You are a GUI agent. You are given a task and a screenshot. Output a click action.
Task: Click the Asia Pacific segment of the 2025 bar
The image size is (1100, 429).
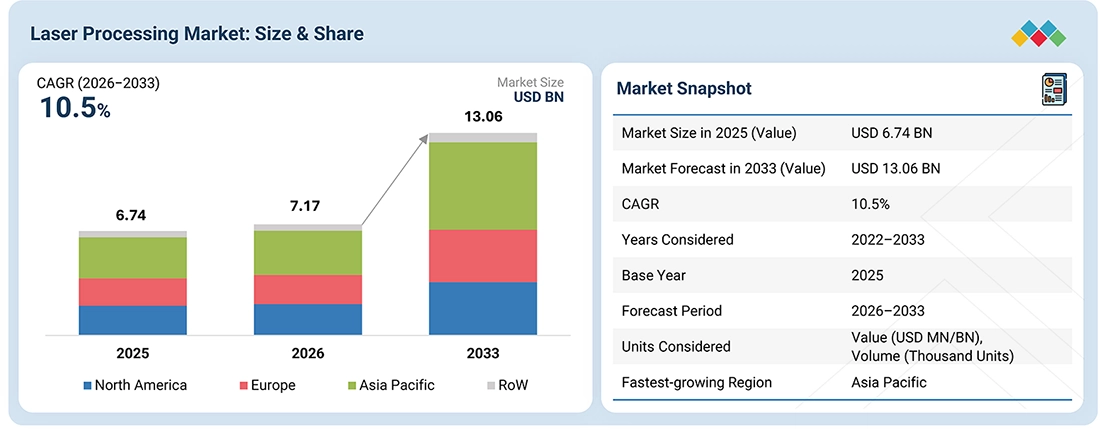[x=133, y=257]
